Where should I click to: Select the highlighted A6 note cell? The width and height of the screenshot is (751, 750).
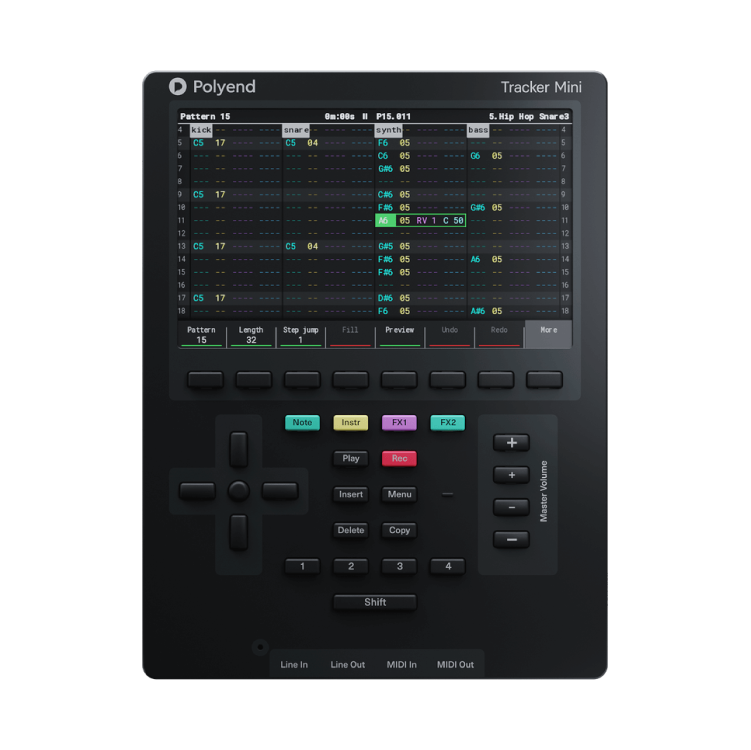coord(385,221)
